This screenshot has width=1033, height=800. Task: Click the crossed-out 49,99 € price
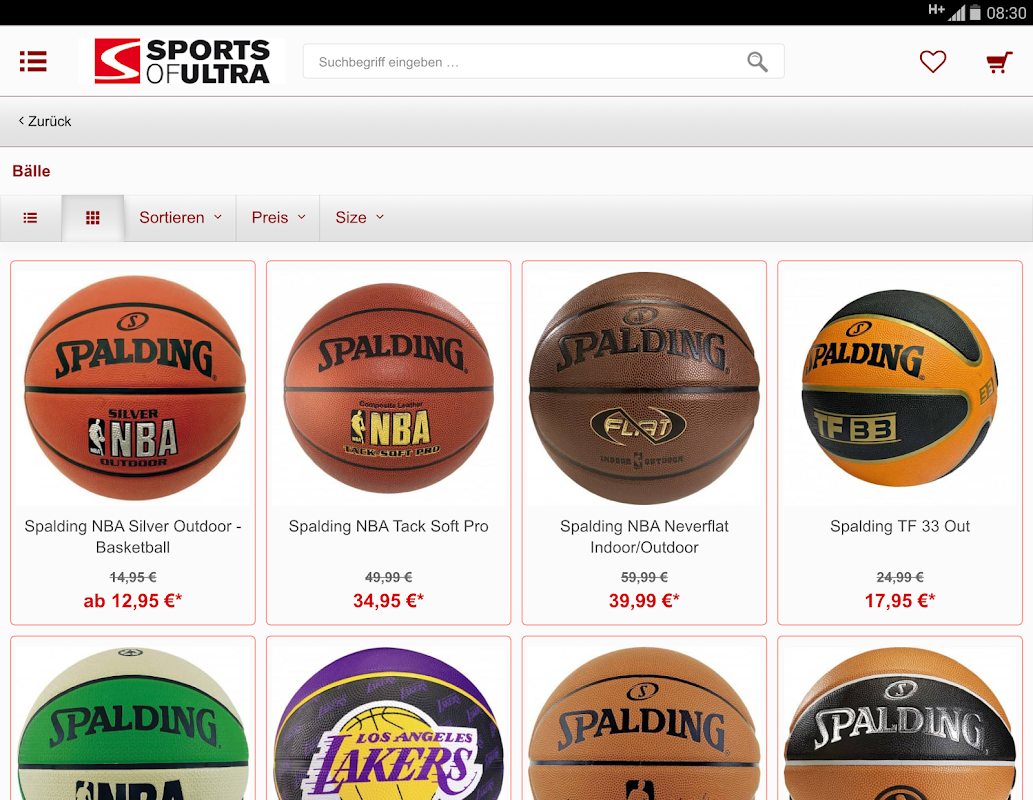(x=389, y=577)
